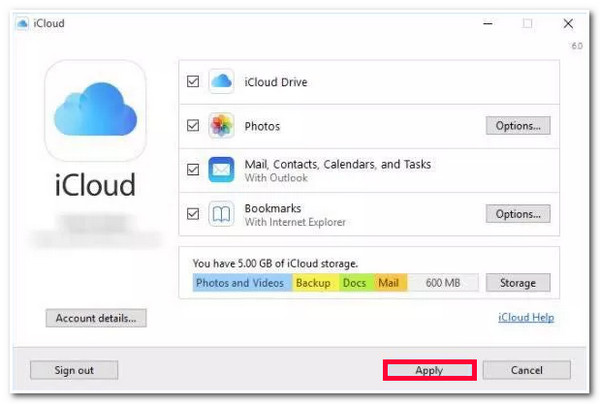The width and height of the screenshot is (600, 404).
Task: Minimize the iCloud window
Action: pos(488,24)
